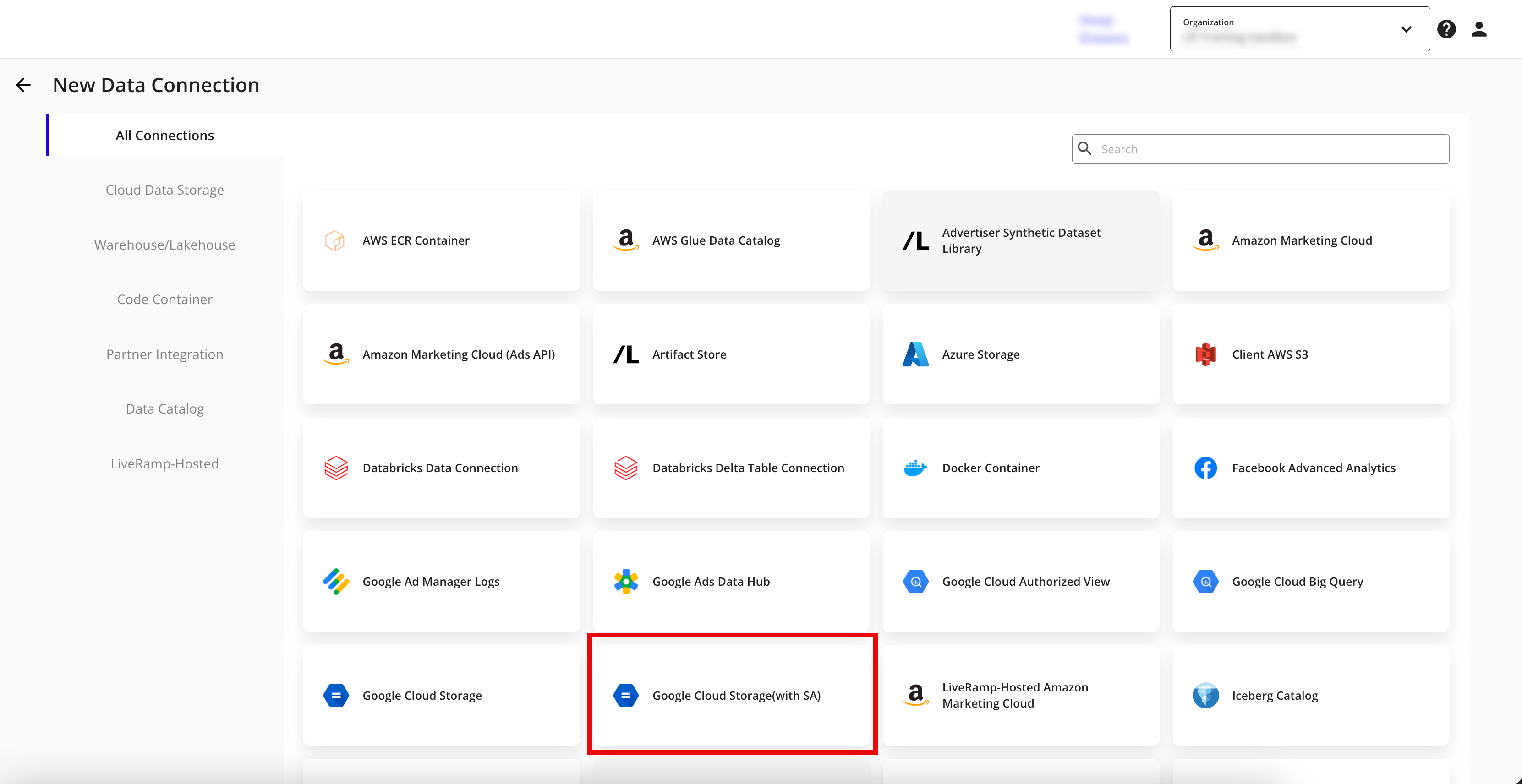
Task: Open the user account profile icon
Action: click(x=1478, y=29)
